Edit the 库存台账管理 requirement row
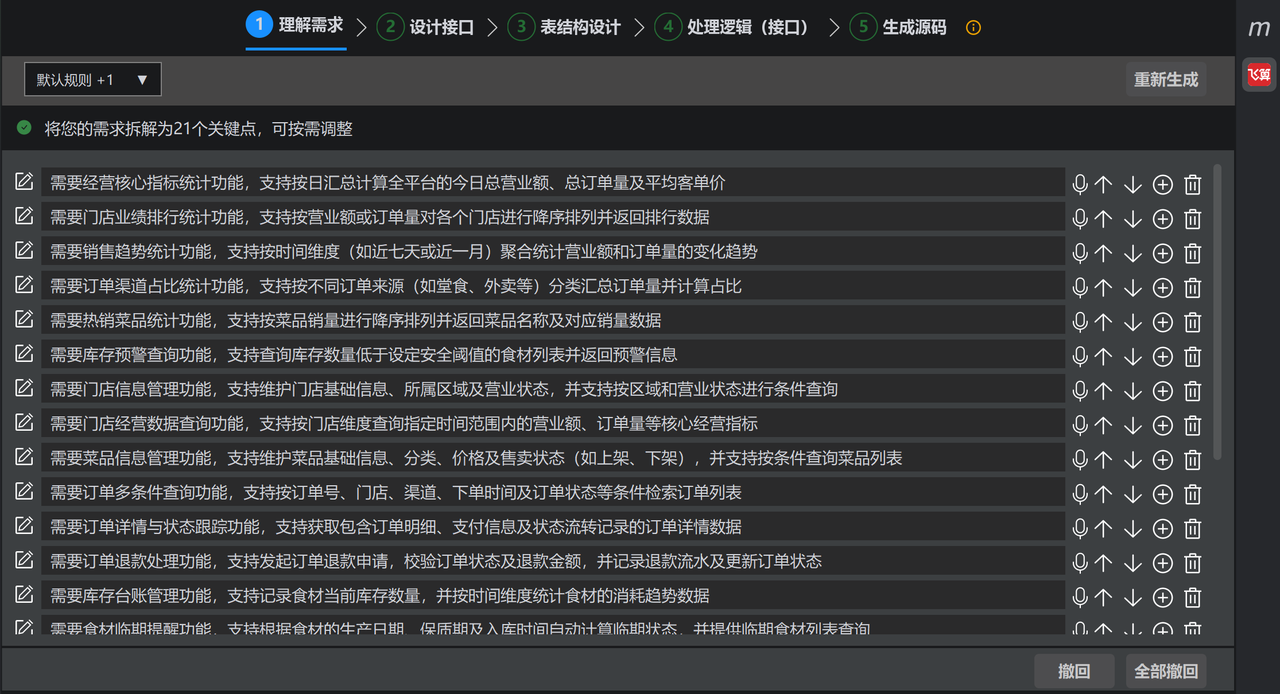1280x694 pixels. click(x=24, y=594)
